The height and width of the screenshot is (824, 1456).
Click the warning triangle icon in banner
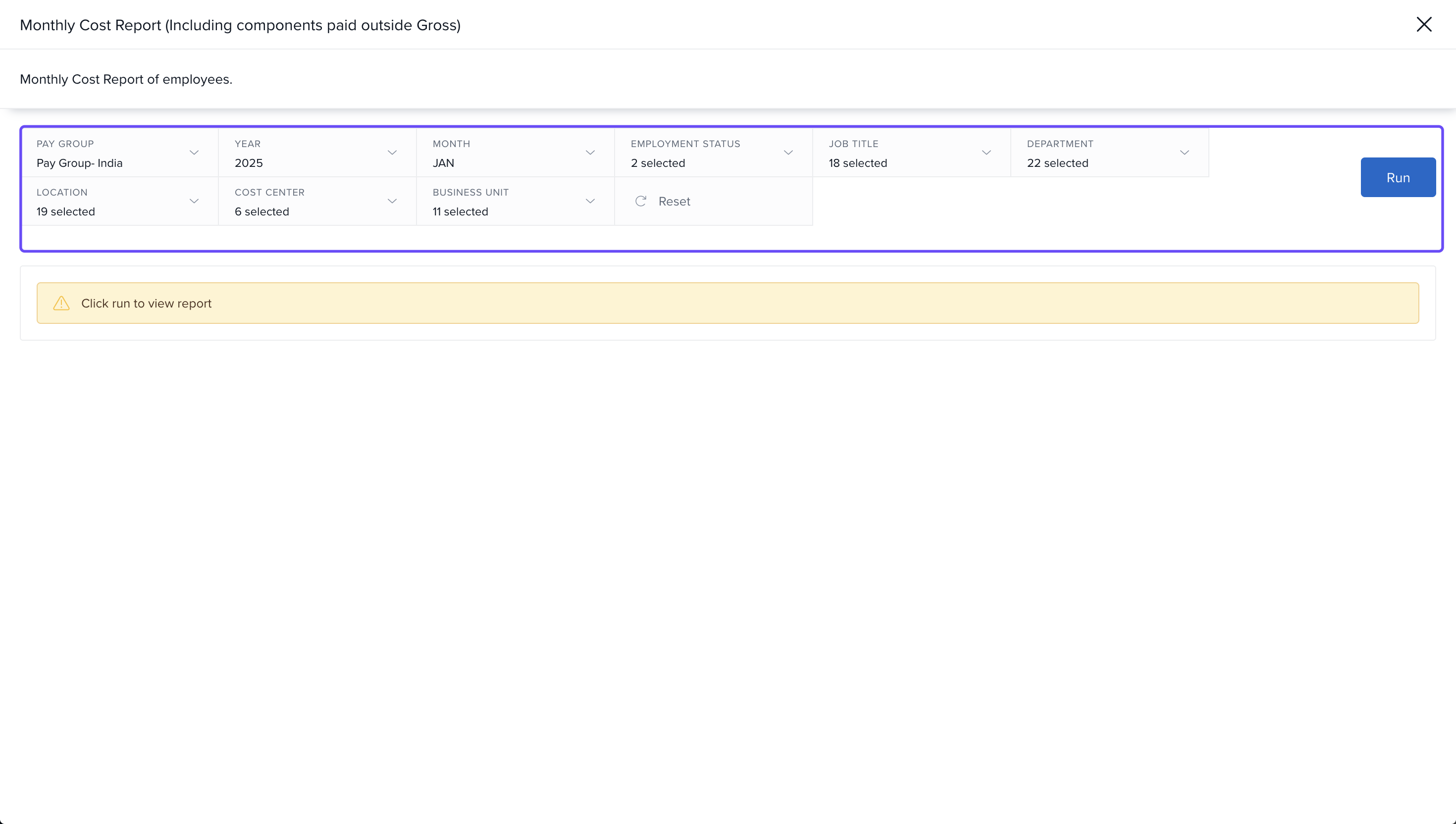click(61, 304)
